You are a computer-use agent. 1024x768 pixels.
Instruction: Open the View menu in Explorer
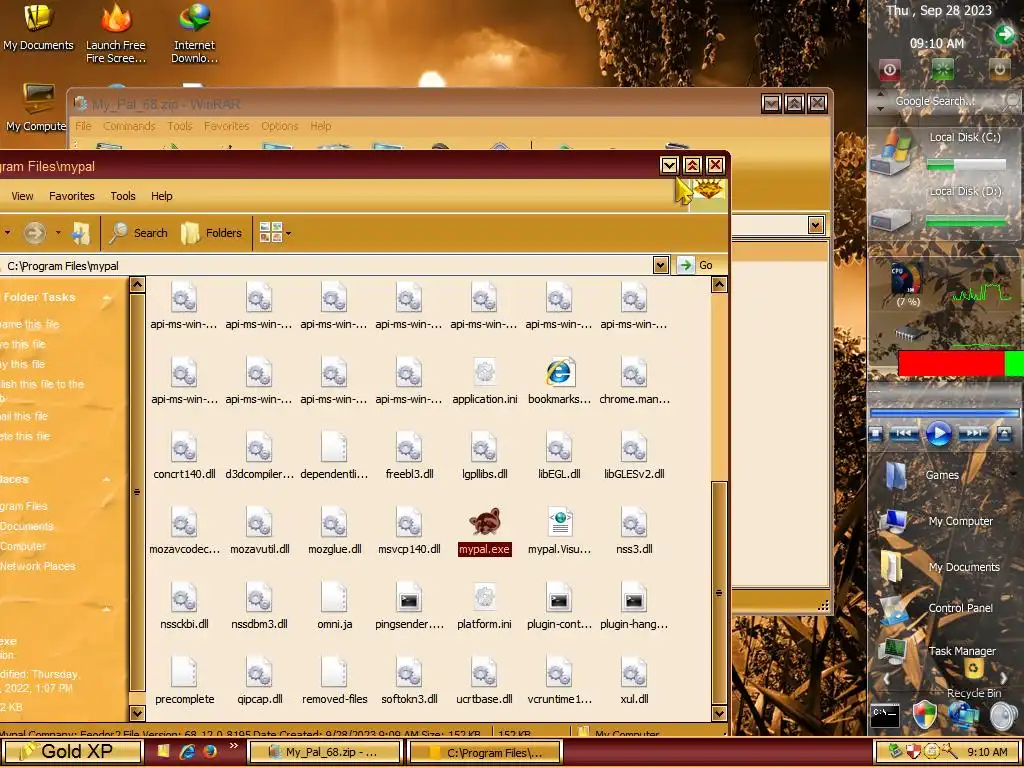point(22,196)
